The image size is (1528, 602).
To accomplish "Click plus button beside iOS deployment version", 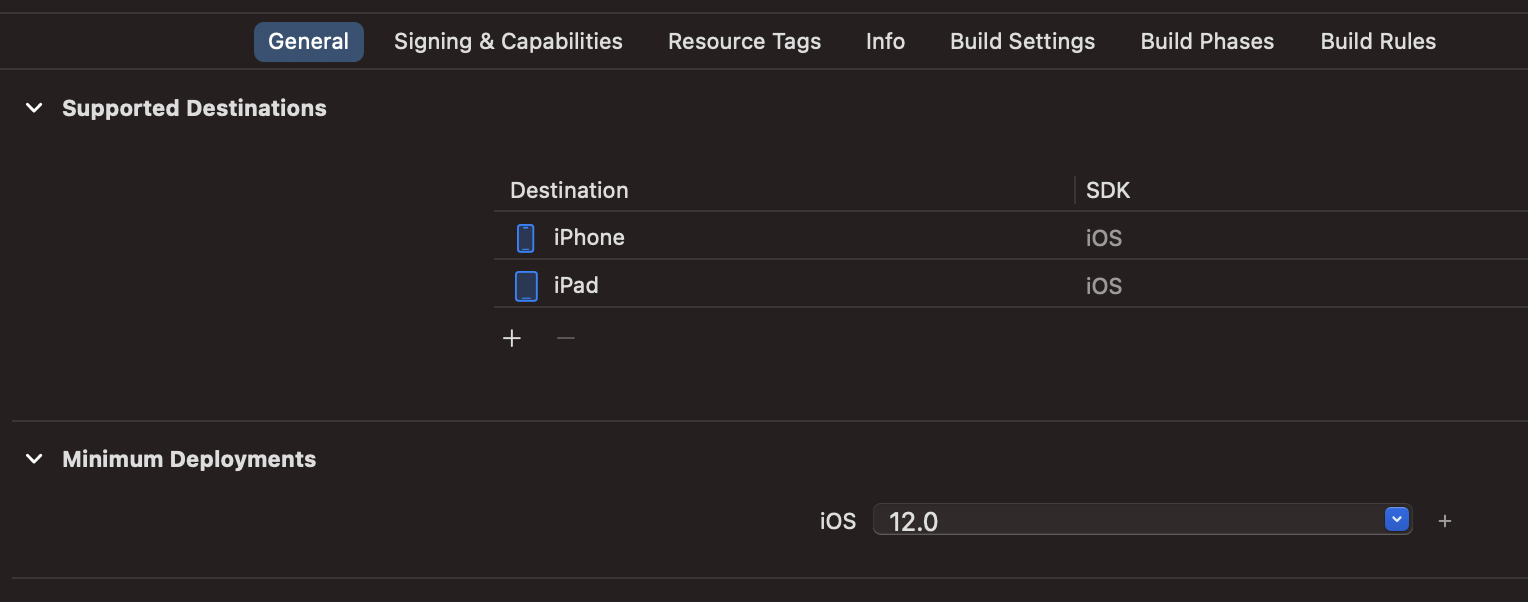I will pos(1444,521).
